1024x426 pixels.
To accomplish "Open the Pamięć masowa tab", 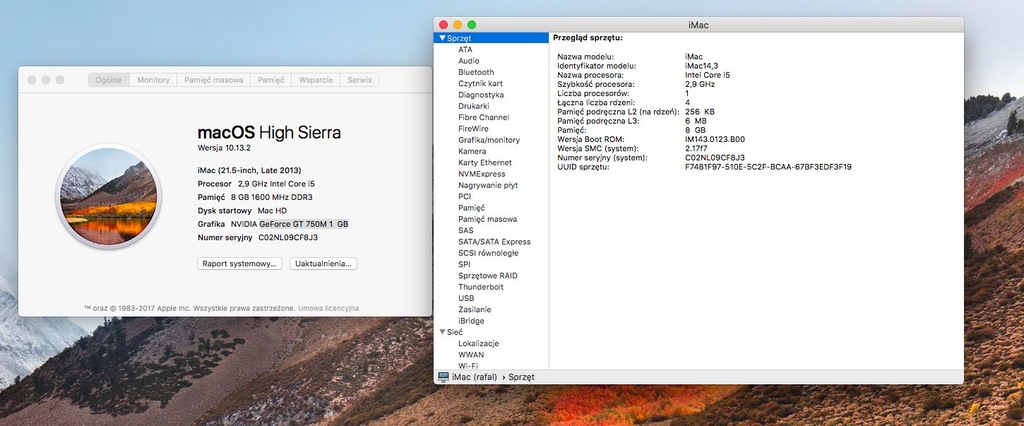I will pyautogui.click(x=214, y=80).
